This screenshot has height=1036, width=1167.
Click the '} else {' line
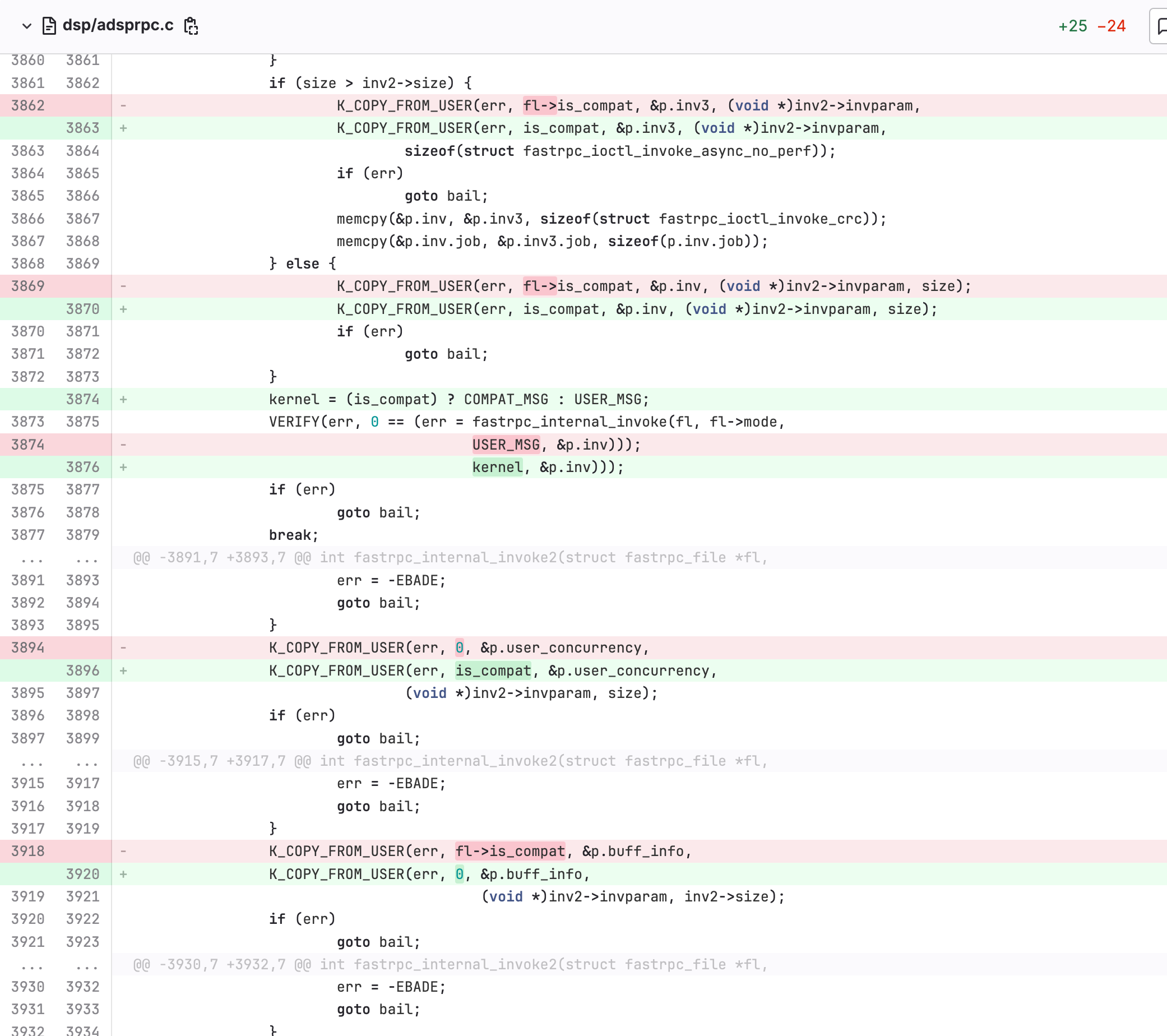click(303, 264)
